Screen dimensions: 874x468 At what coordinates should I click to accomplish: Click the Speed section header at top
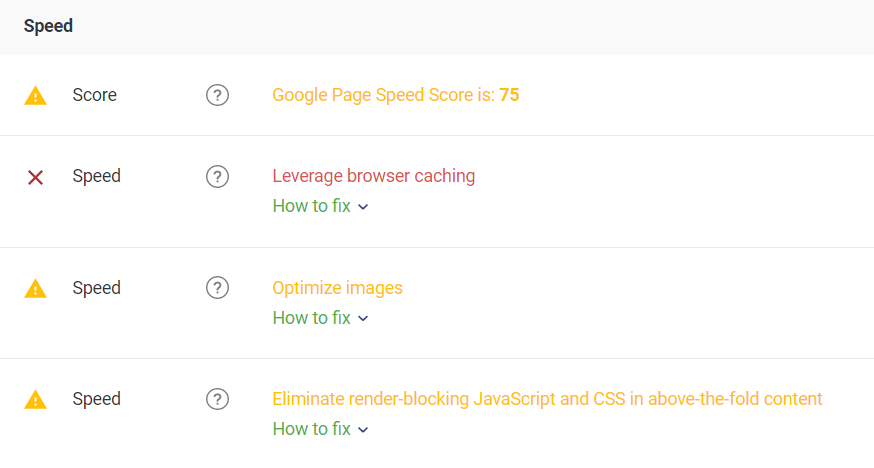point(48,26)
